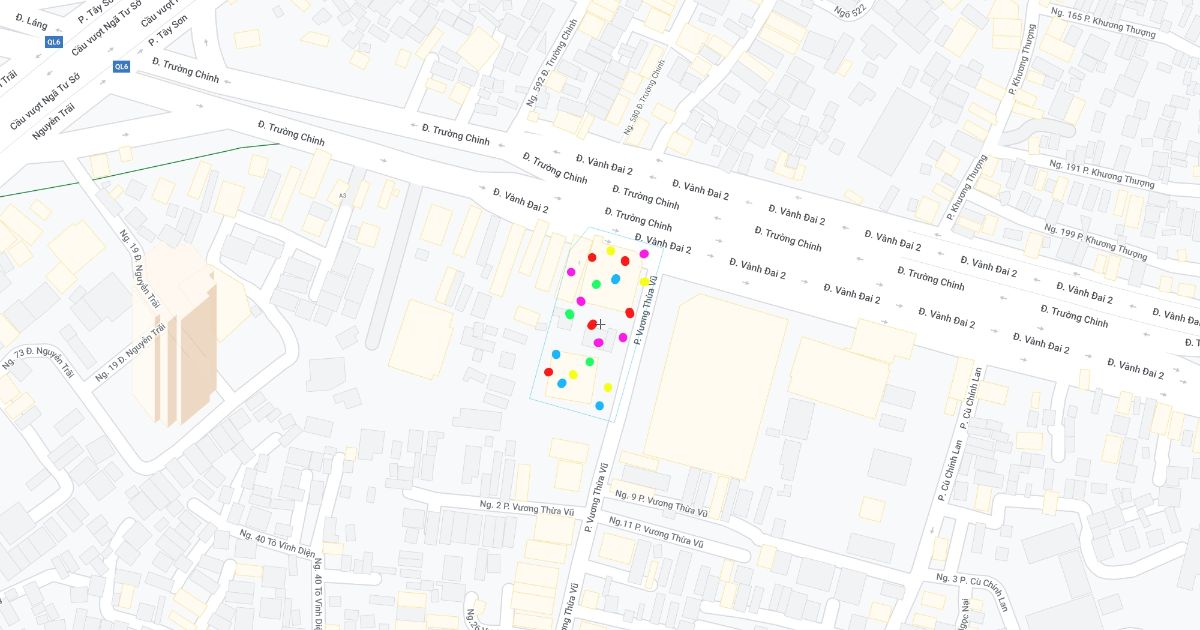Image resolution: width=1200 pixels, height=630 pixels.
Task: Click the Ng. 165 P. Khương Thượng label
Action: tap(1102, 24)
